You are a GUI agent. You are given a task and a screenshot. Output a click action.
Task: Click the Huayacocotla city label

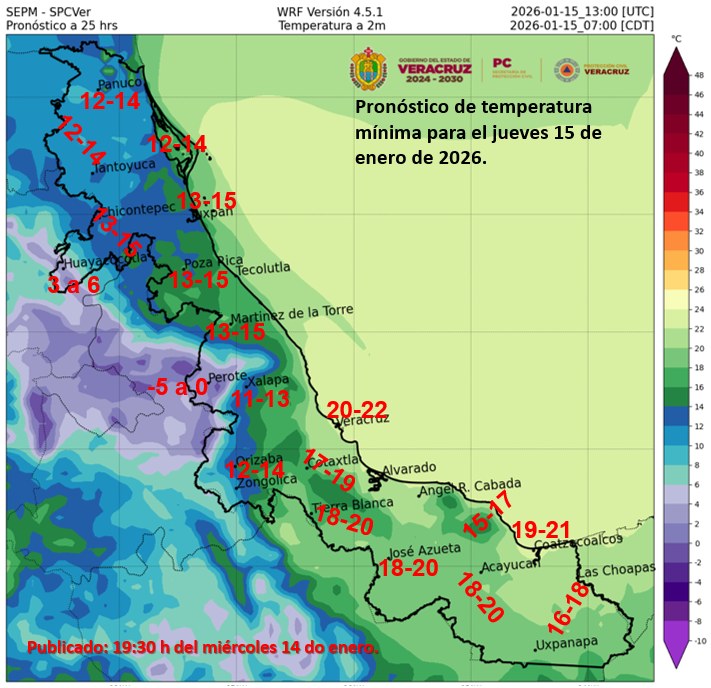pos(106,261)
